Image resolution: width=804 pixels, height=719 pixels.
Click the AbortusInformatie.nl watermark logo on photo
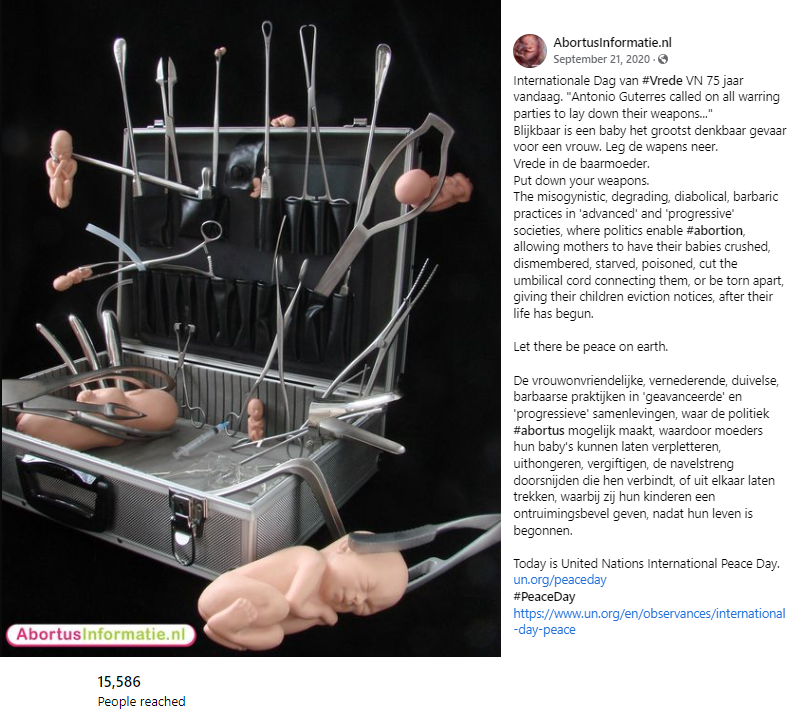[101, 634]
